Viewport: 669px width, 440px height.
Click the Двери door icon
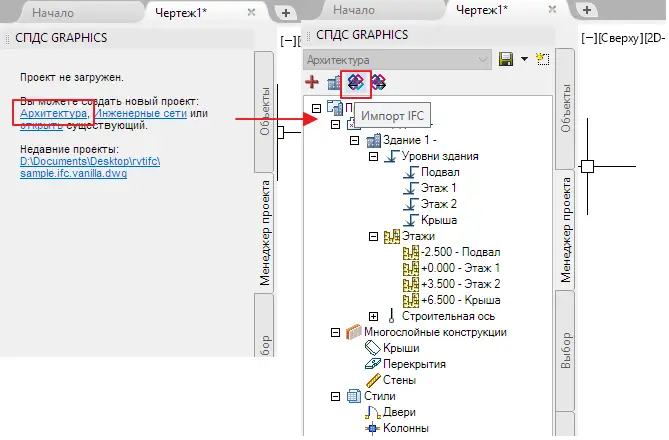click(x=372, y=412)
